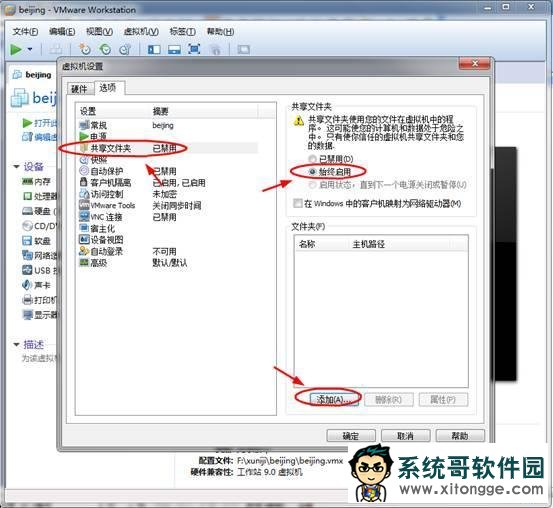
Task: Click the dialog 帮助 button
Action: (460, 436)
